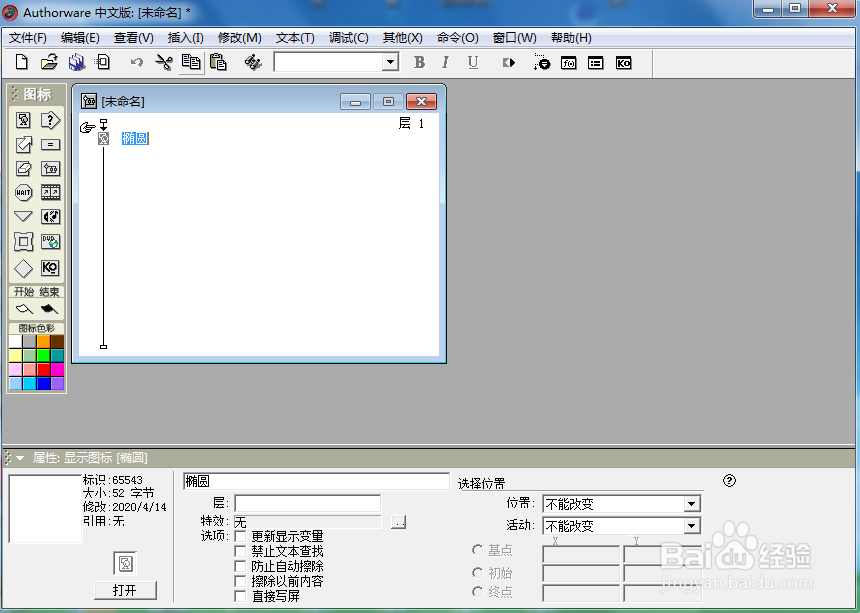Screen dimensions: 860x613
Task: Open the Functions window icon
Action: pos(569,63)
